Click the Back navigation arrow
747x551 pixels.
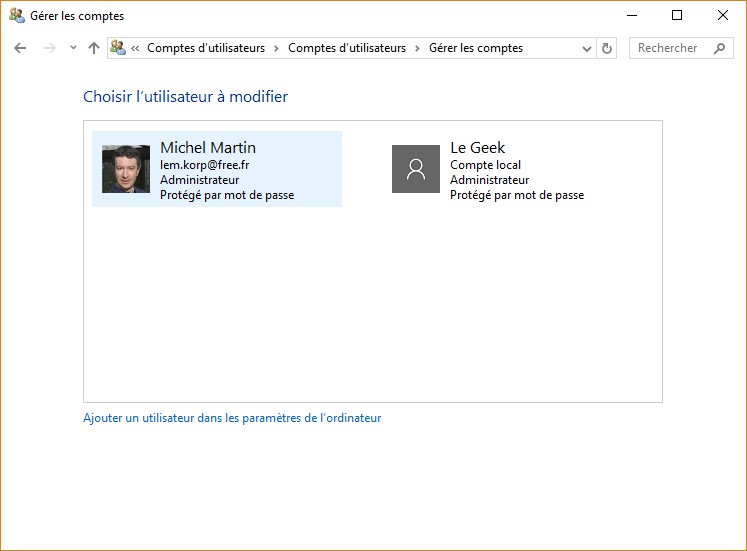(20, 48)
